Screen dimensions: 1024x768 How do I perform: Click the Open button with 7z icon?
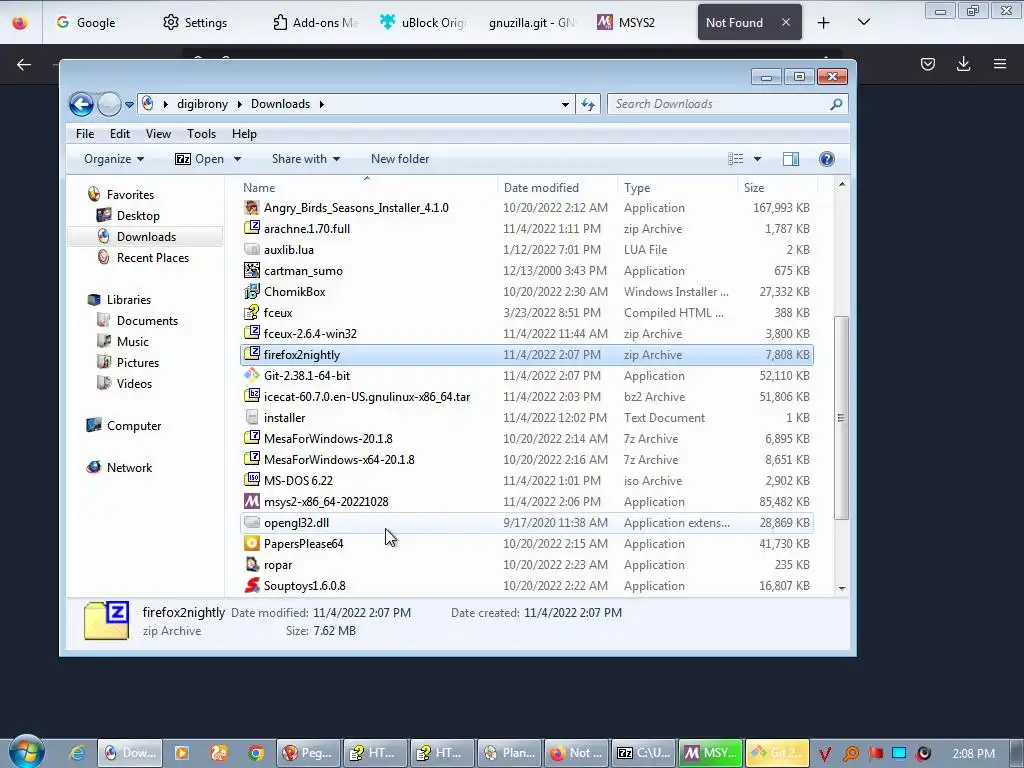click(200, 159)
